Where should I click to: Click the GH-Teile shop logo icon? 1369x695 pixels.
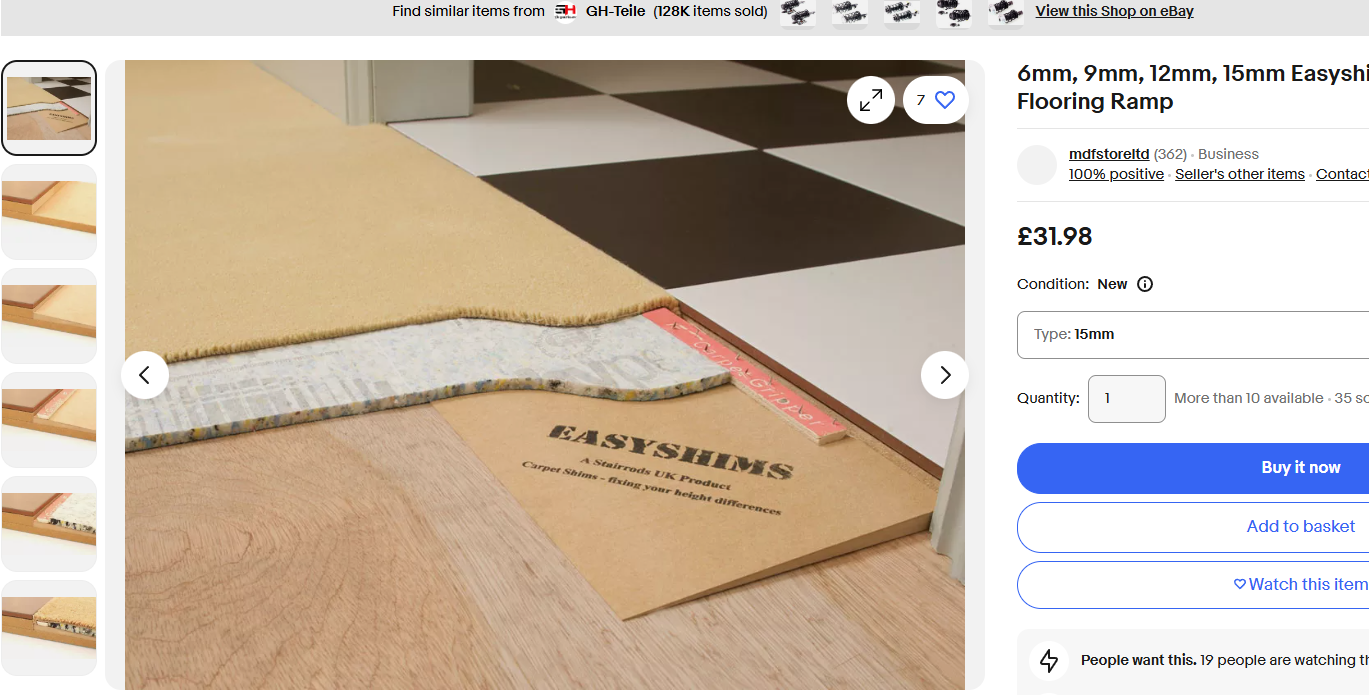click(566, 12)
